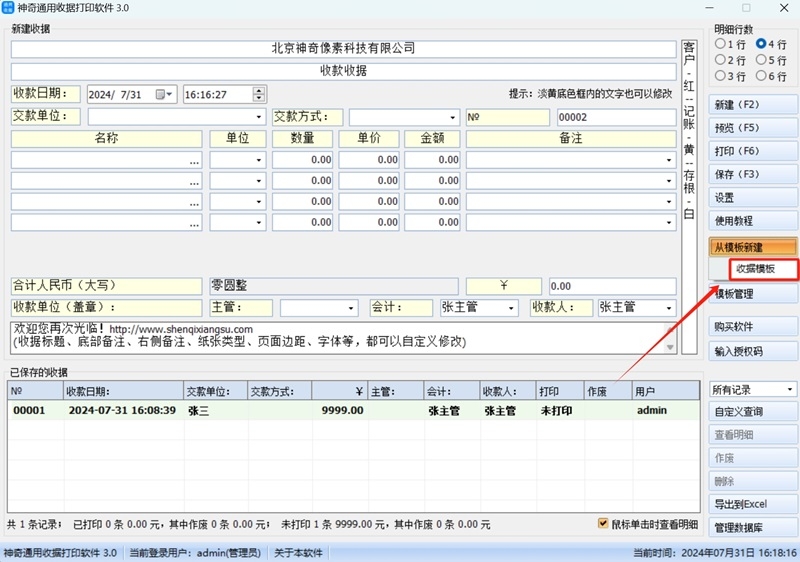Image resolution: width=800 pixels, height=562 pixels.
Task: Click 管理数据库 button
Action: coord(753,527)
